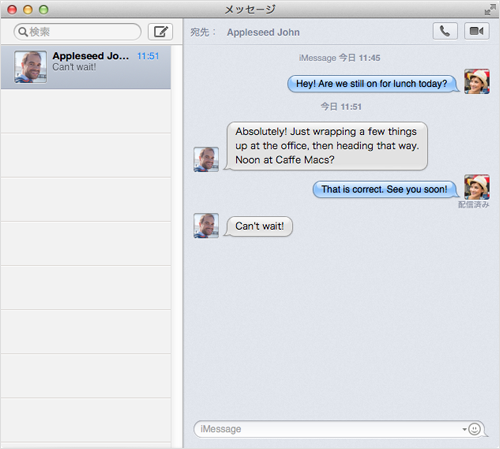This screenshot has width=500, height=449.
Task: Click recipient name Appleseed John in header
Action: [263, 32]
